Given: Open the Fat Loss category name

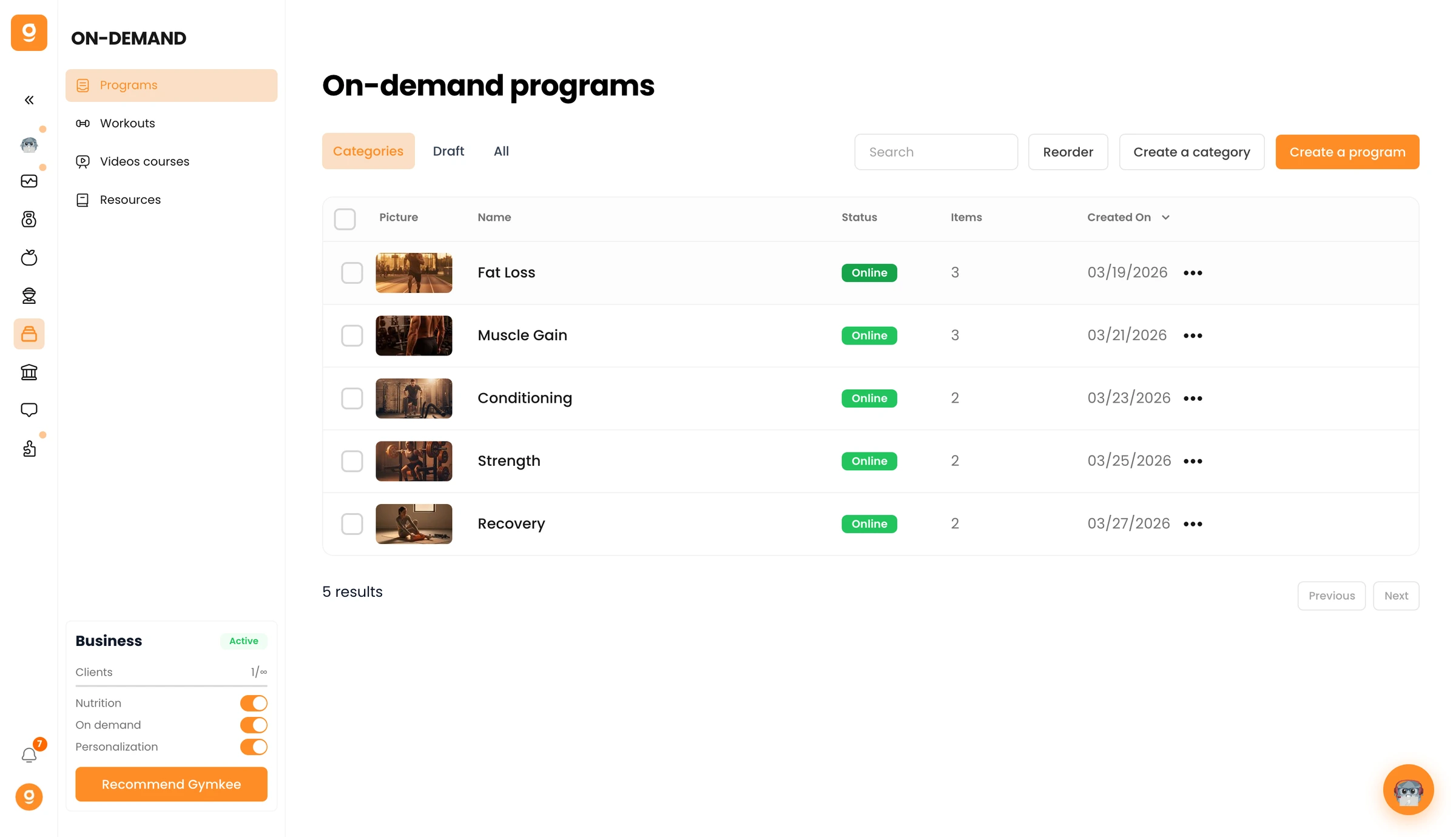Looking at the screenshot, I should point(507,272).
